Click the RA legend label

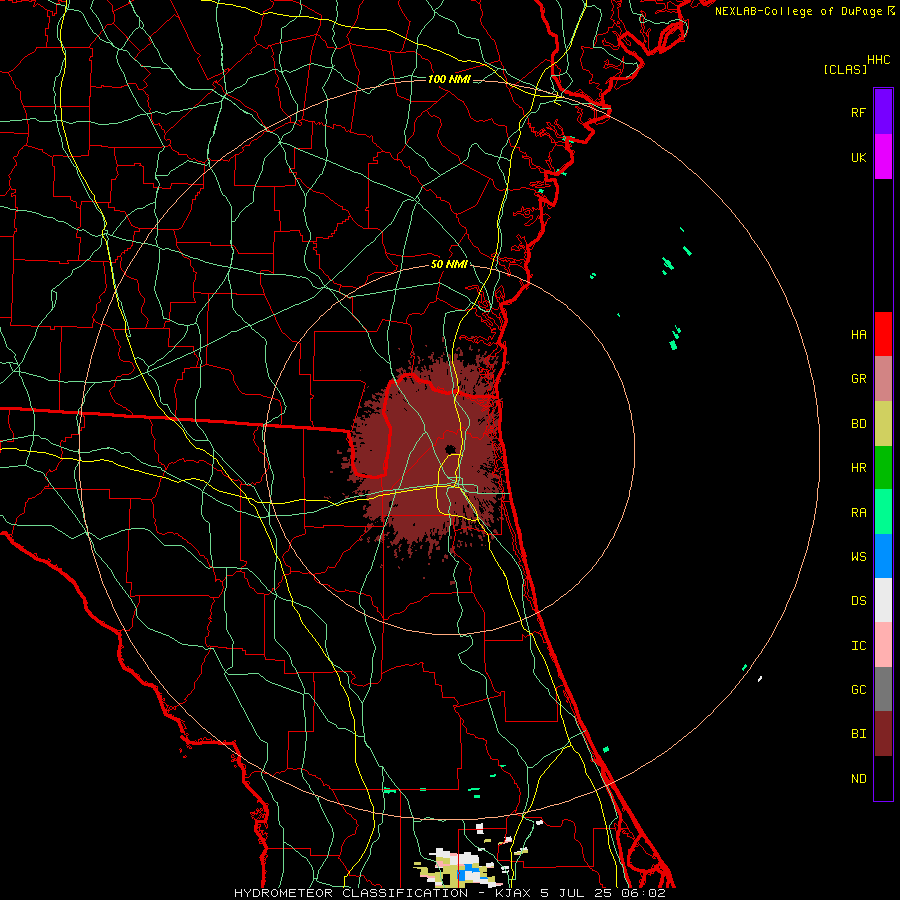pos(858,513)
